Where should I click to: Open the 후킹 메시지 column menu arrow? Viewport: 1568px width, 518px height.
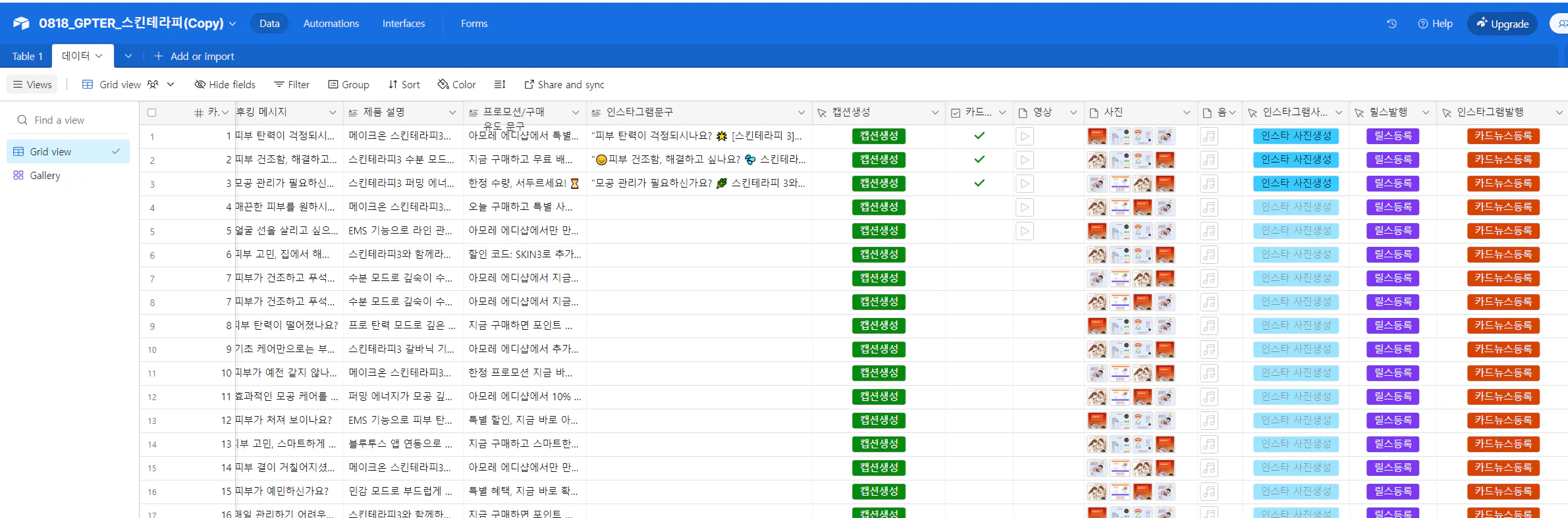point(333,113)
